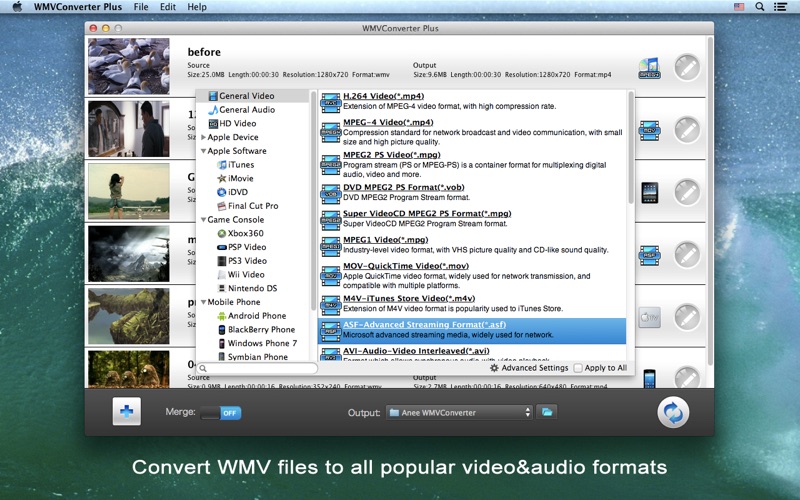Click the Apple TV profile icon of the fifth video
This screenshot has height=500, width=800.
click(649, 317)
